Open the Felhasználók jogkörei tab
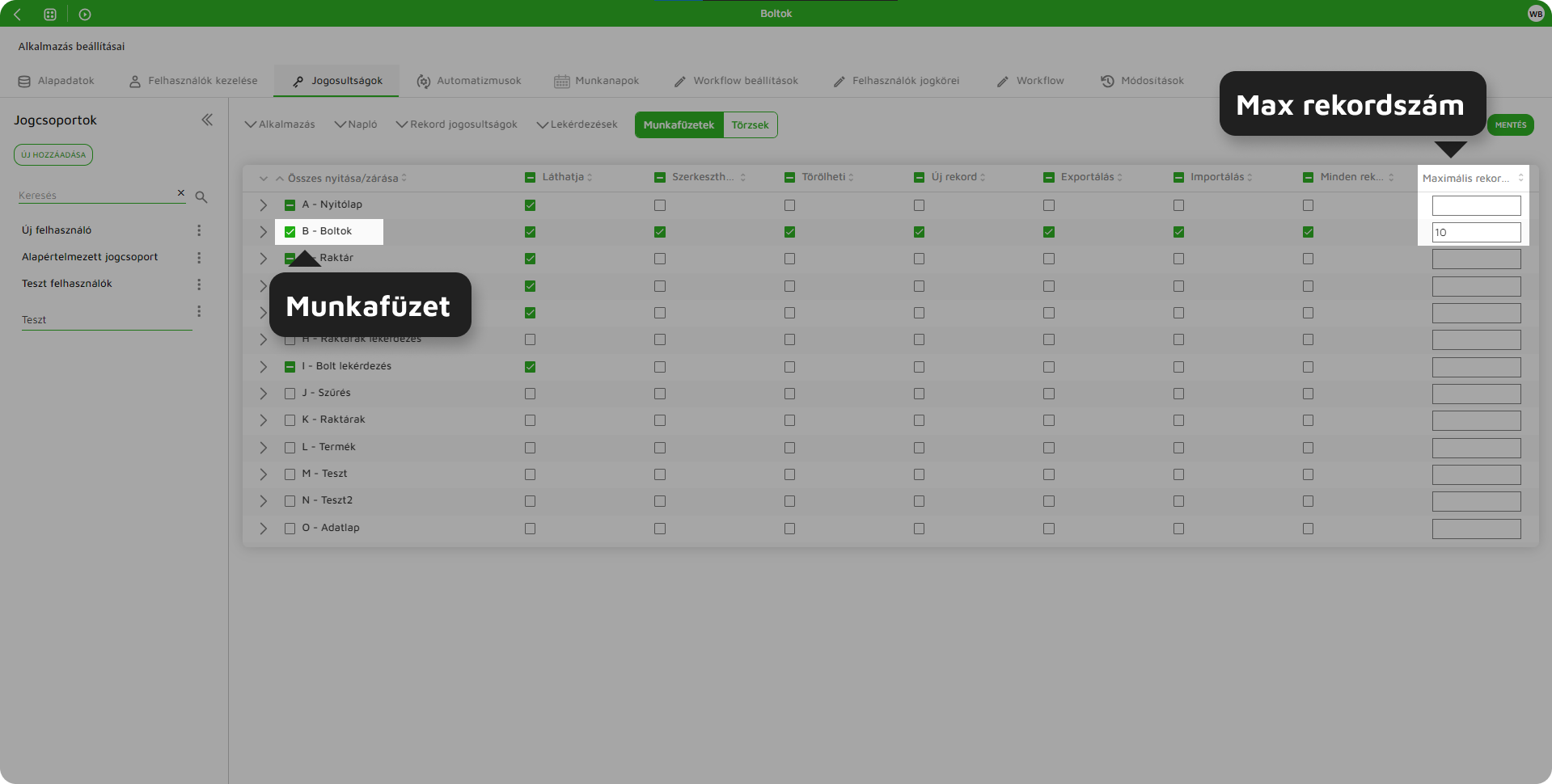 point(896,81)
